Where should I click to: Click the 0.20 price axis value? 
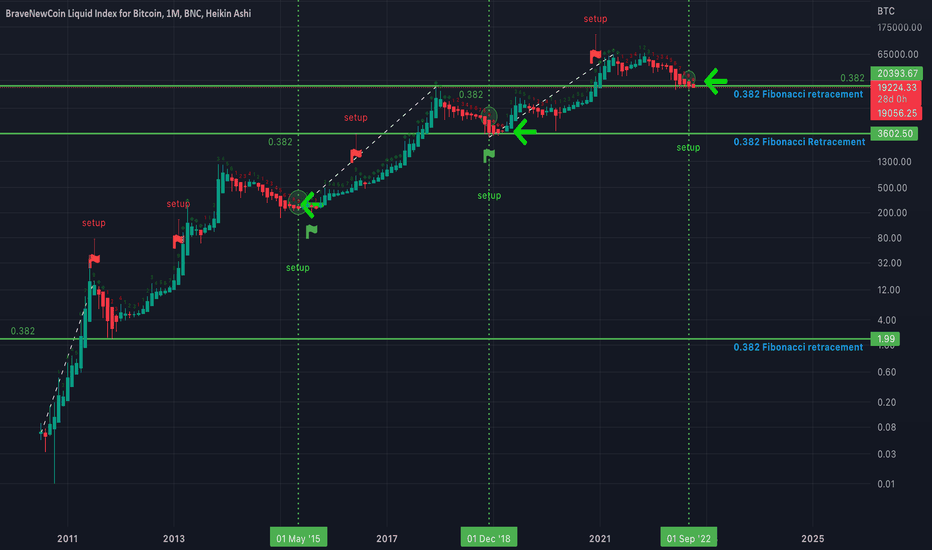[886, 403]
